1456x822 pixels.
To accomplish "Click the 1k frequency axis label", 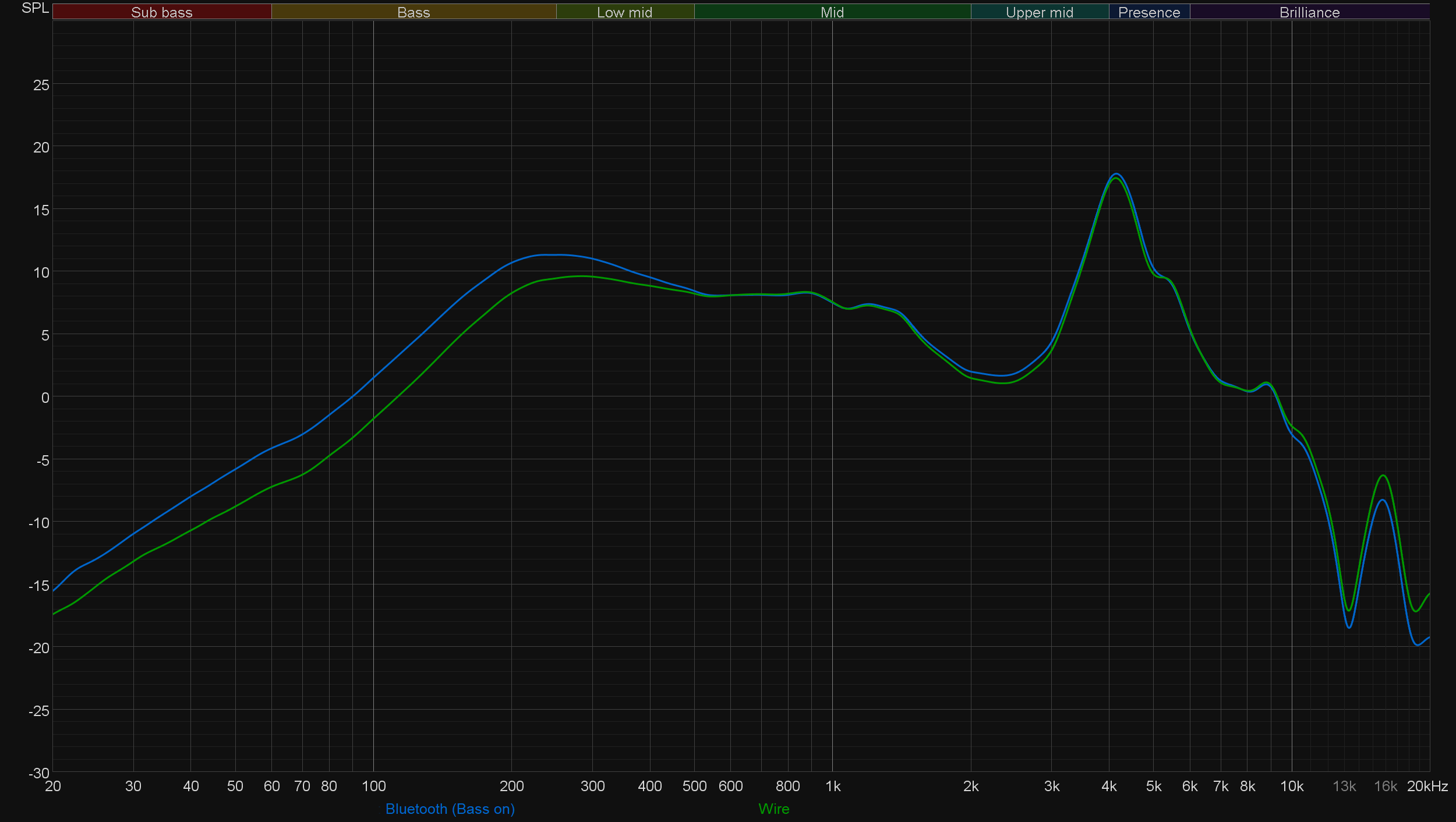I will point(832,786).
